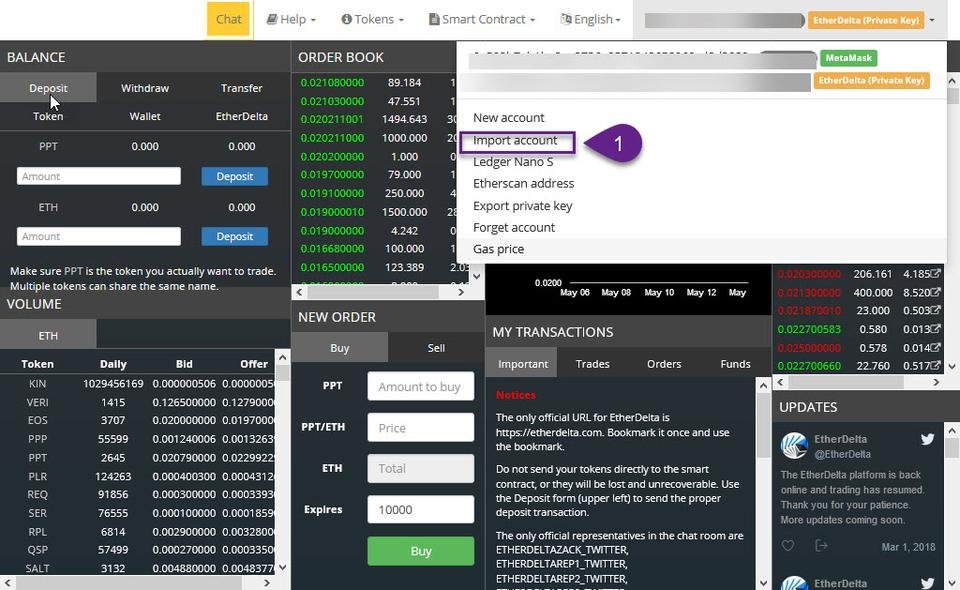
Task: Click order book price 0.019700000
Action: click(x=332, y=174)
